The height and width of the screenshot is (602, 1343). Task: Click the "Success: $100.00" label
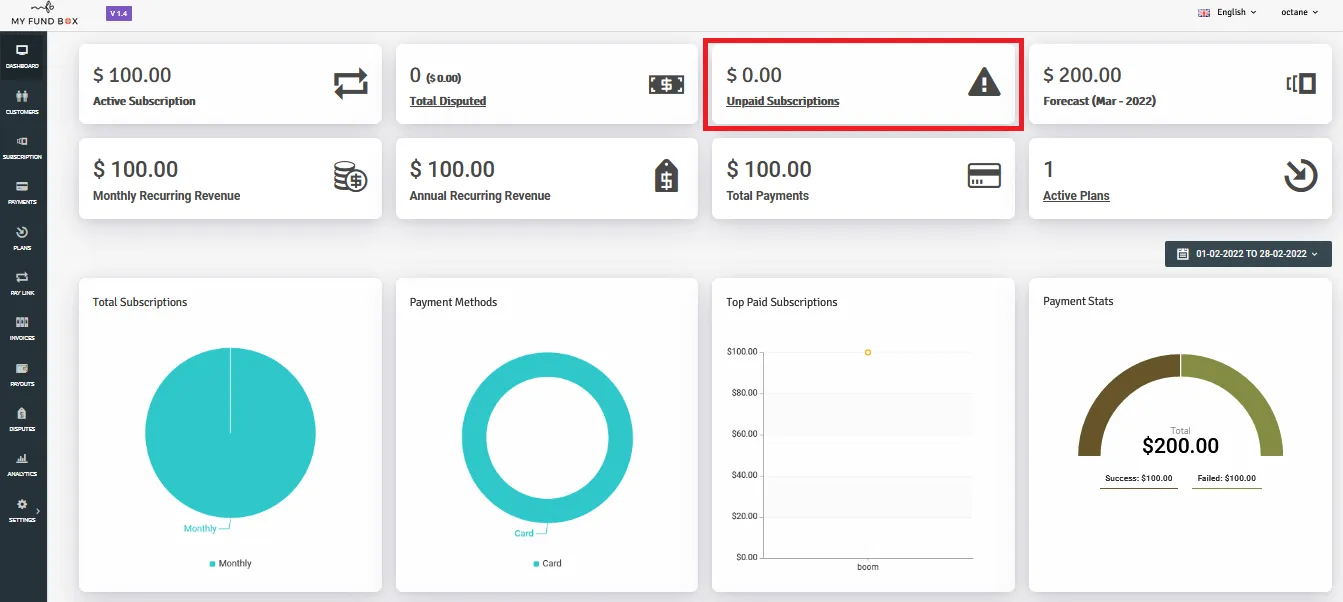[x=1139, y=479]
